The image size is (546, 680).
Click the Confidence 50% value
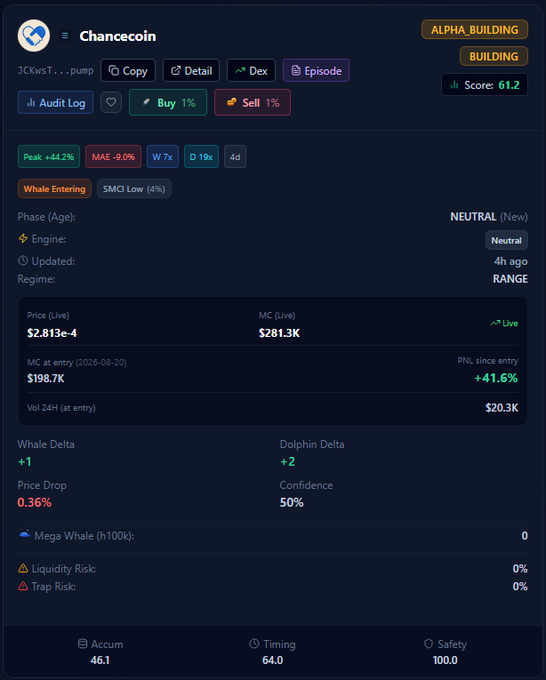[x=291, y=502]
